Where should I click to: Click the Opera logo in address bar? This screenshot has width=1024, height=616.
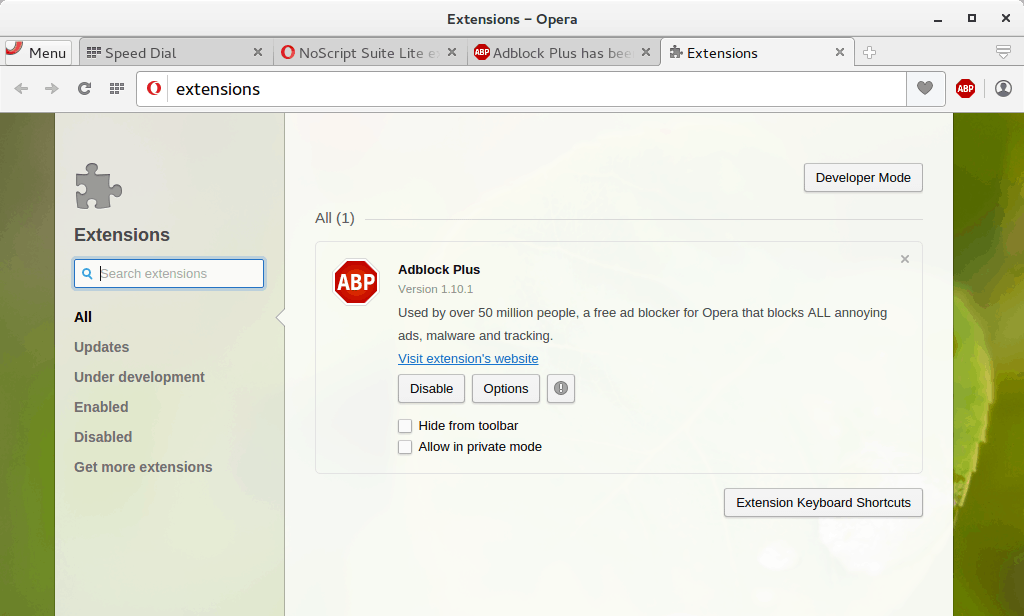point(153,88)
